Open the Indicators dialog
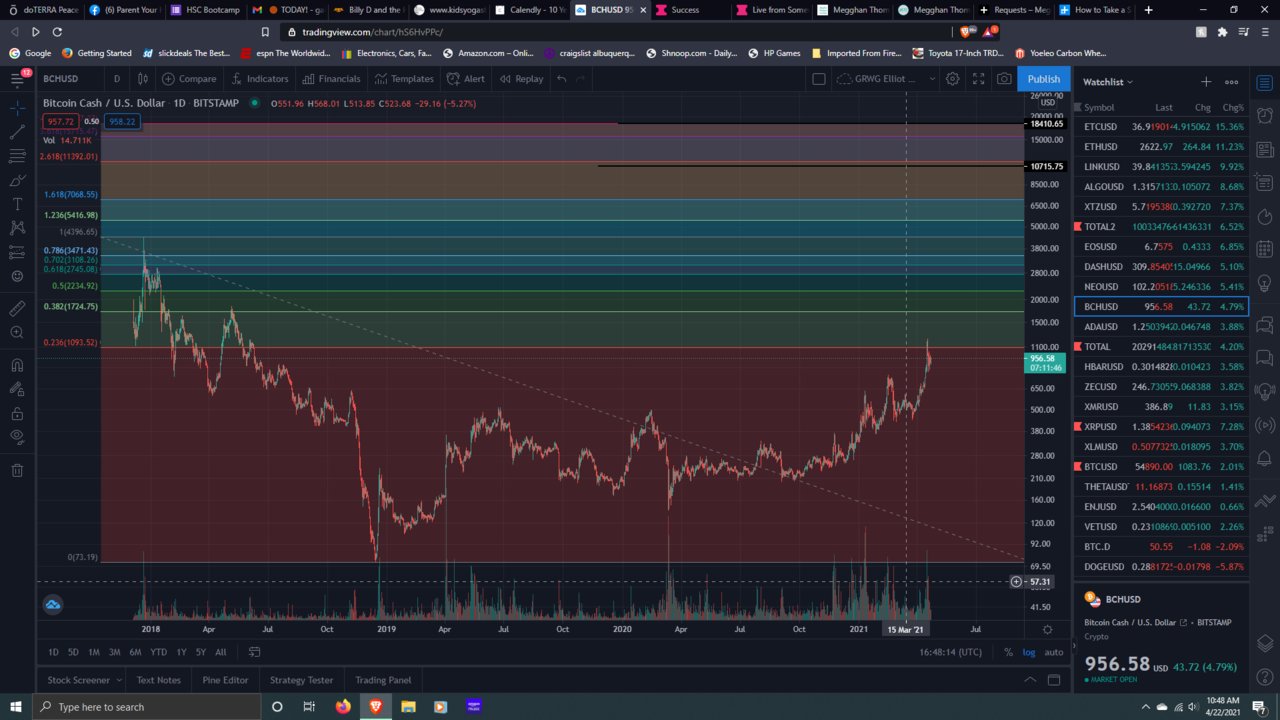The image size is (1280, 720). point(259,79)
